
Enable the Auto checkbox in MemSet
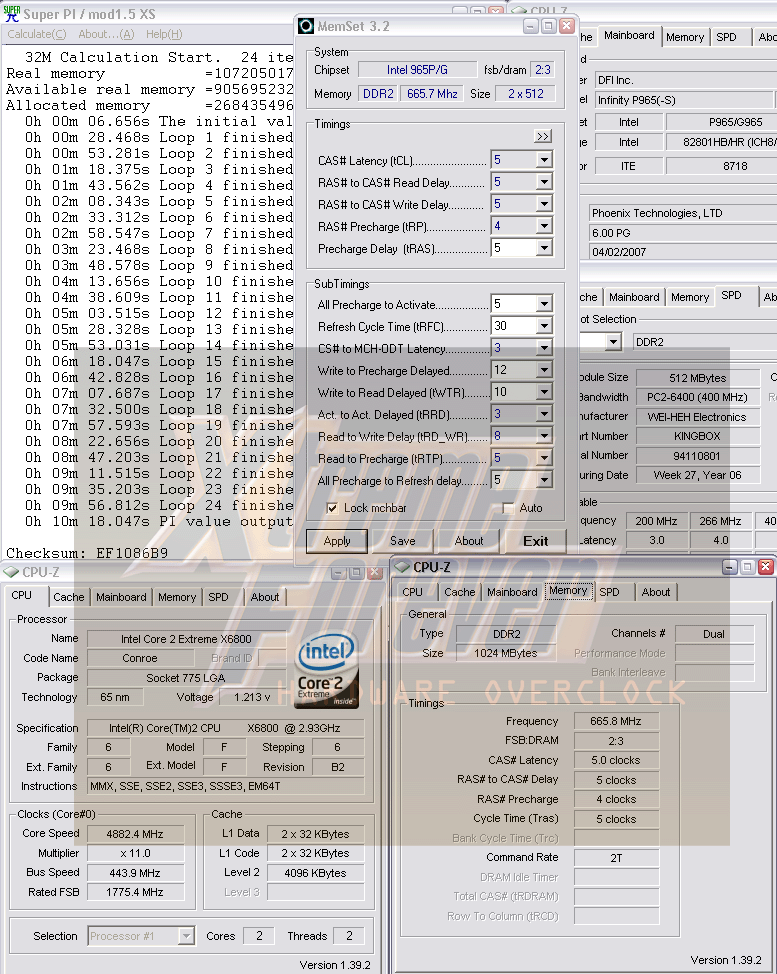pyautogui.click(x=508, y=508)
